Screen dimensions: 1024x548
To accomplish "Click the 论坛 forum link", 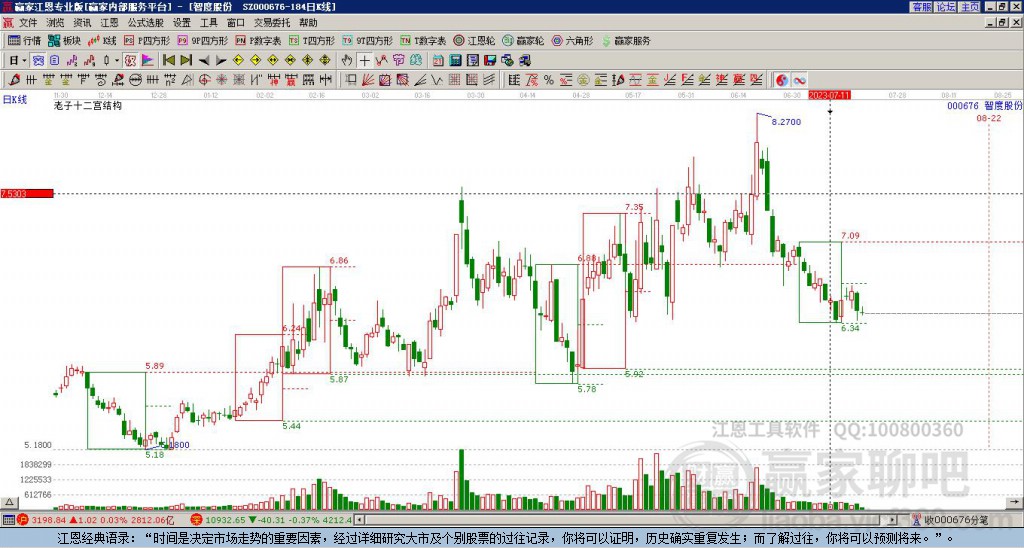I will tap(945, 7).
